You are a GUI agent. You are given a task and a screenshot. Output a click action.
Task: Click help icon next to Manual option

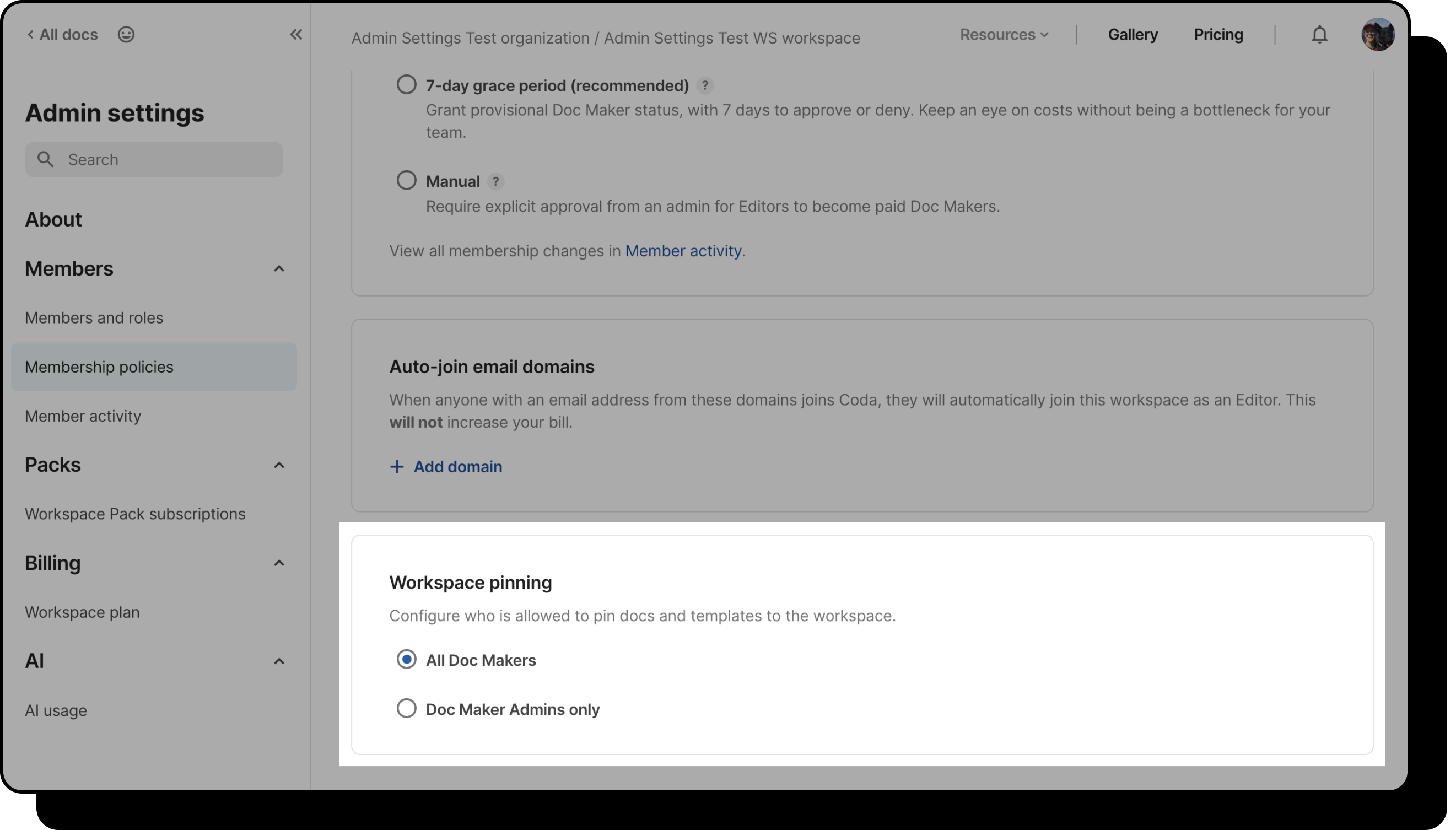[496, 181]
